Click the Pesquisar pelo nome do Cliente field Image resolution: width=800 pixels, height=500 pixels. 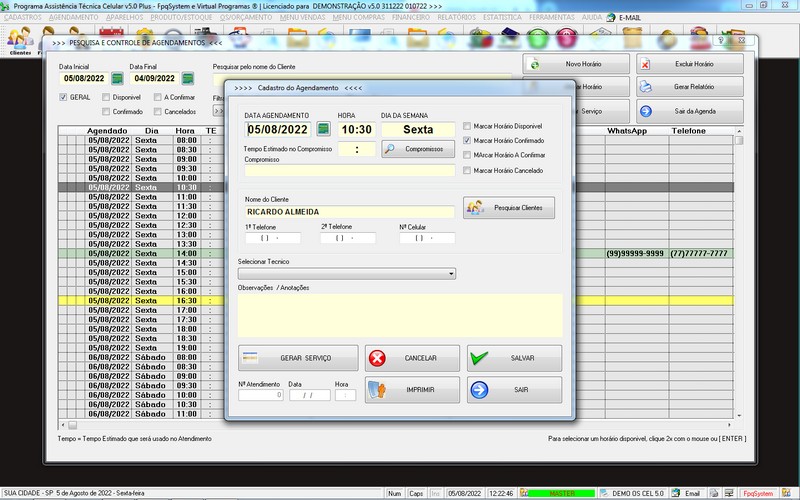[x=362, y=80]
